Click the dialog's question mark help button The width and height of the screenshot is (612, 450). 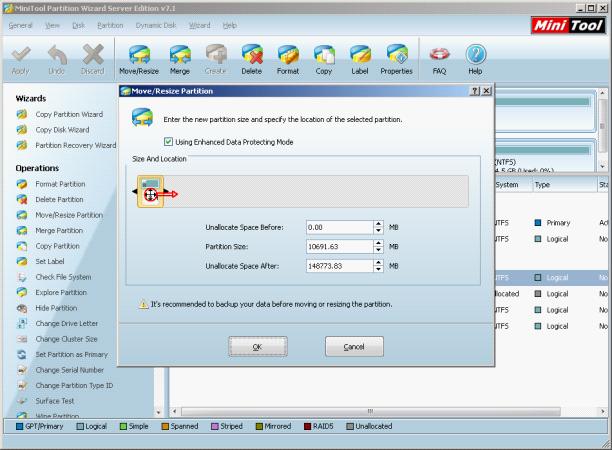pos(475,91)
